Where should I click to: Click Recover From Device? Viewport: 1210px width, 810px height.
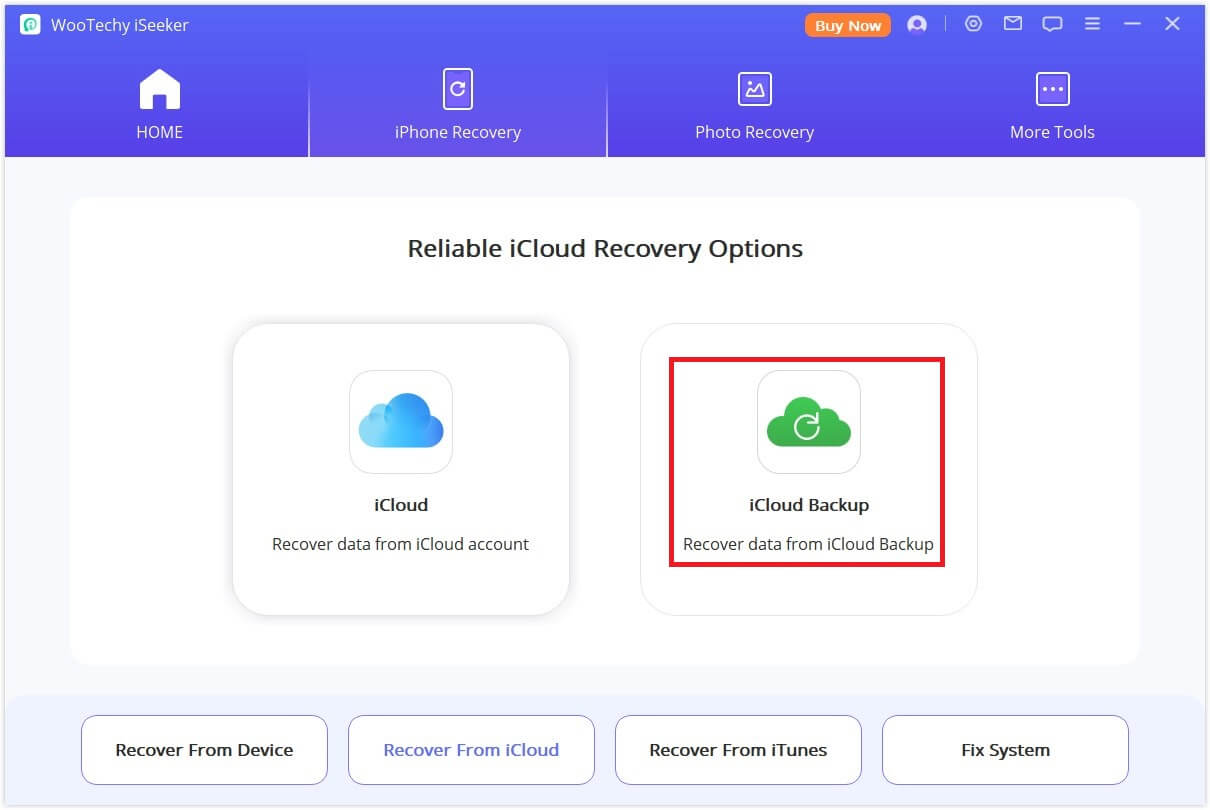pos(204,749)
